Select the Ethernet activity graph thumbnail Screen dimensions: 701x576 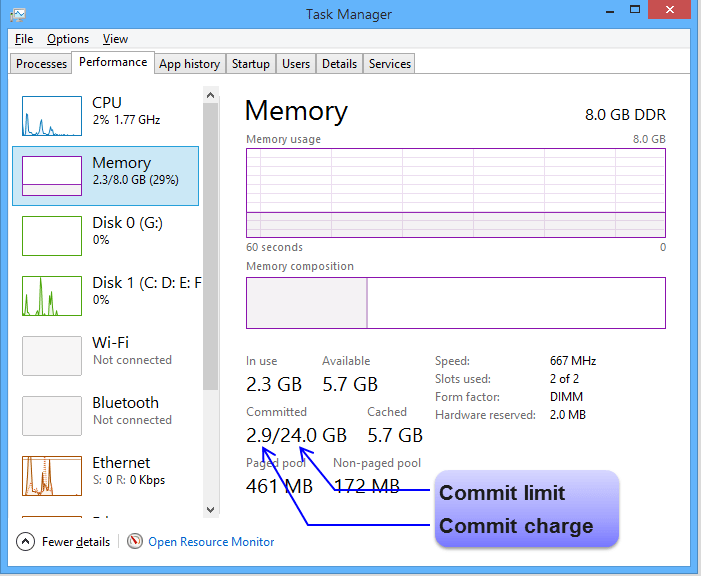pyautogui.click(x=52, y=476)
